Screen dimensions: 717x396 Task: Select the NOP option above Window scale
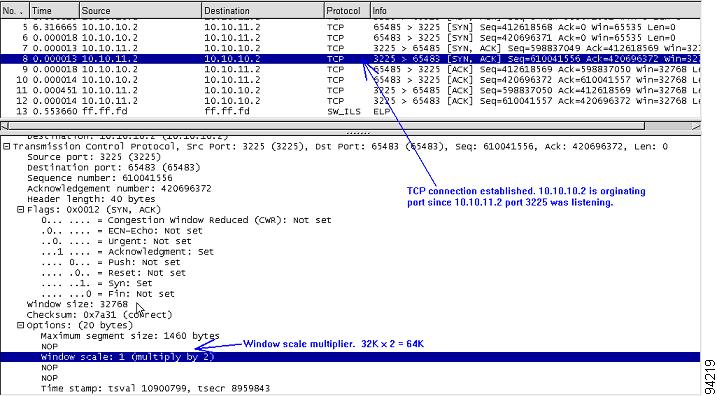[x=49, y=347]
